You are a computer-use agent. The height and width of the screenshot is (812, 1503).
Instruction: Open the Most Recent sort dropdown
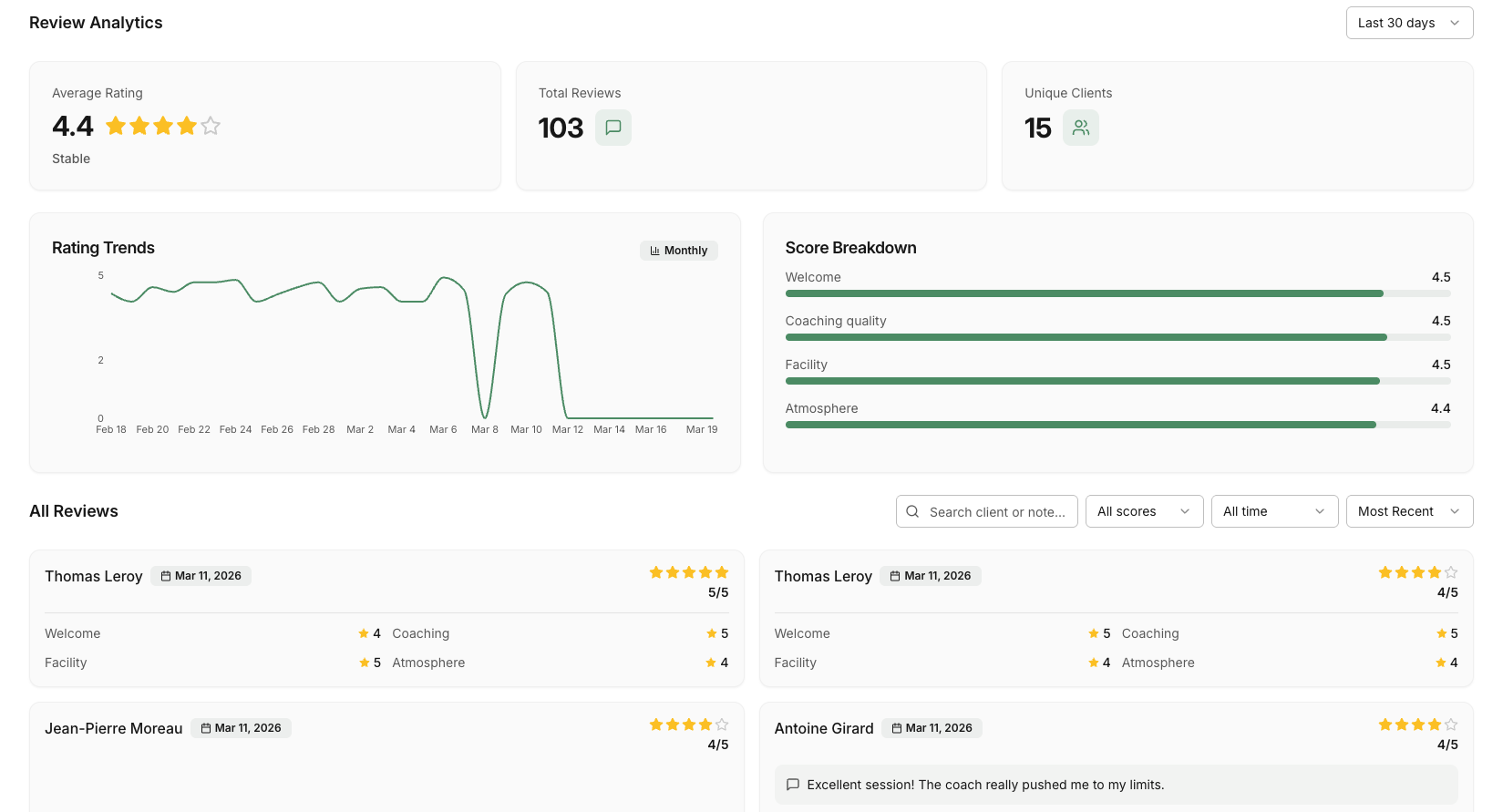(x=1409, y=511)
